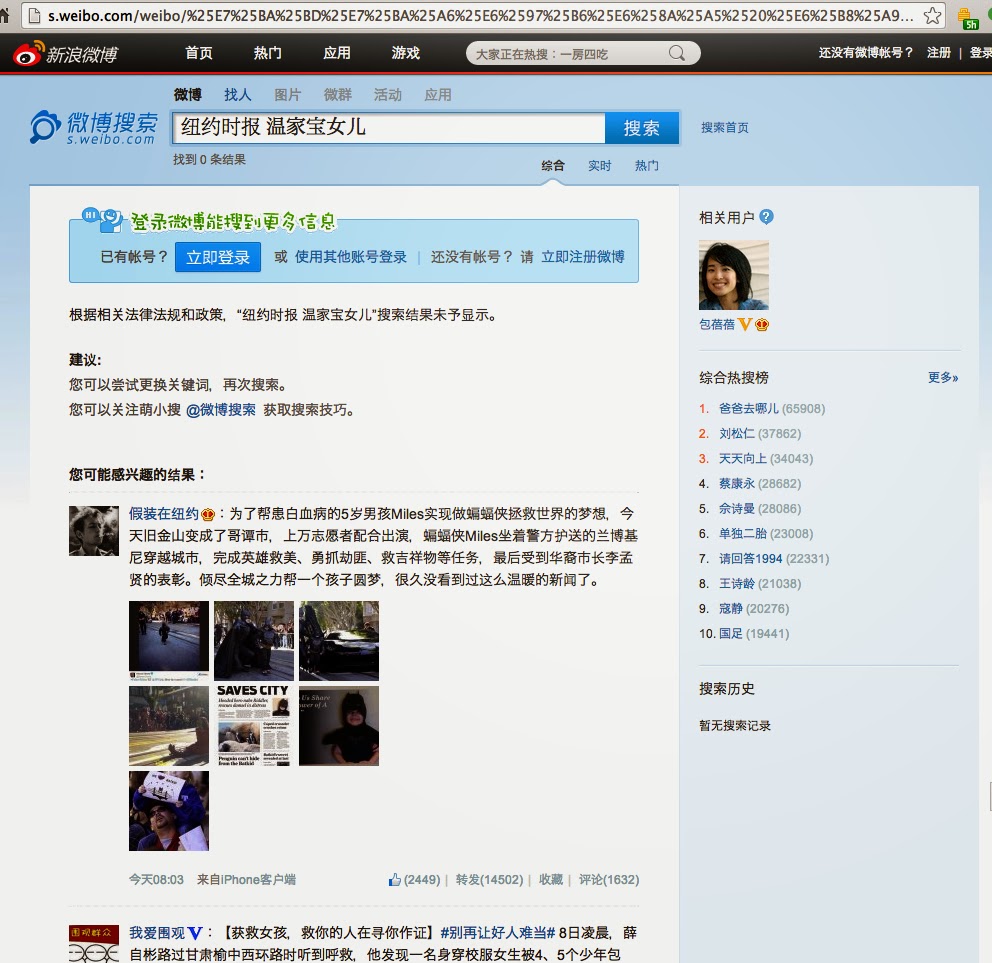Open 假装在纽约 avatar image

click(94, 531)
